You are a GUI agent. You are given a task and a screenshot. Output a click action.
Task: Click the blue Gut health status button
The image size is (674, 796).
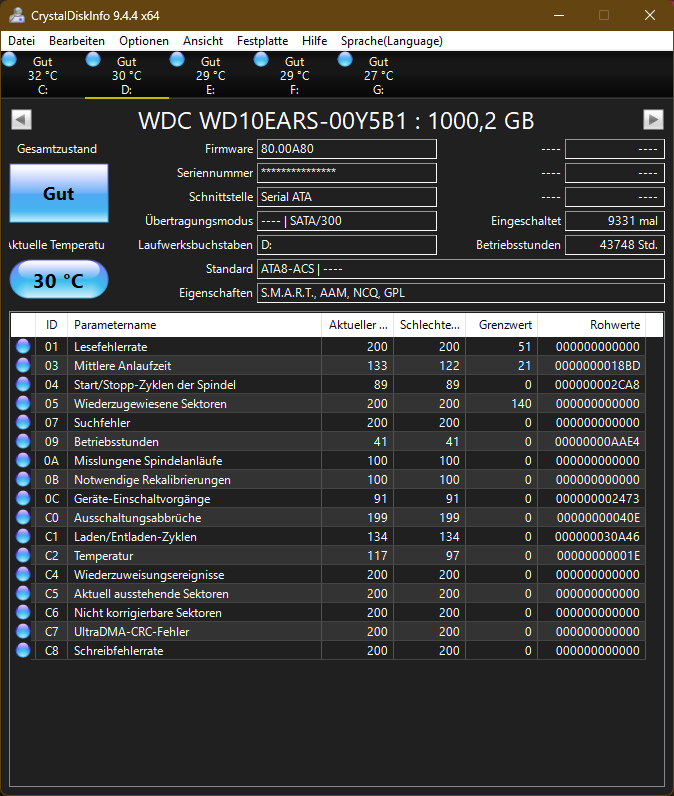(x=59, y=193)
